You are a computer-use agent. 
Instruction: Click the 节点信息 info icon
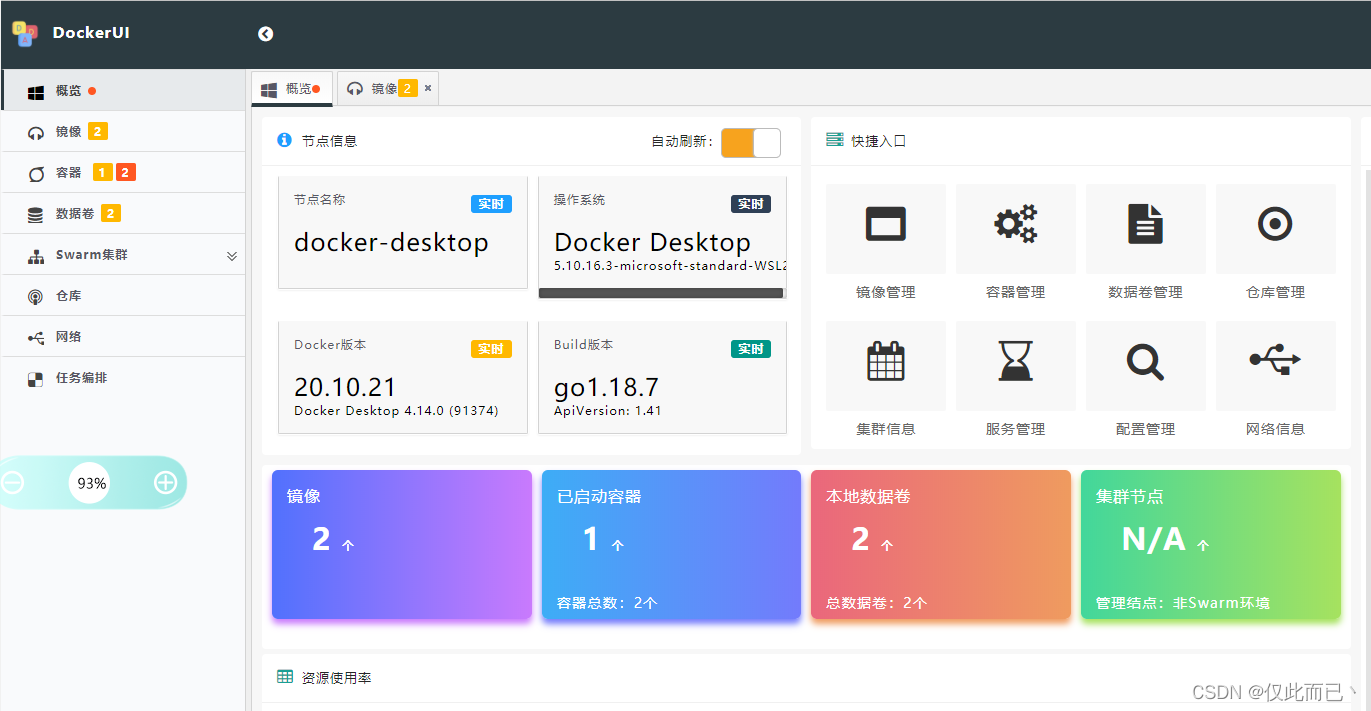pyautogui.click(x=285, y=140)
